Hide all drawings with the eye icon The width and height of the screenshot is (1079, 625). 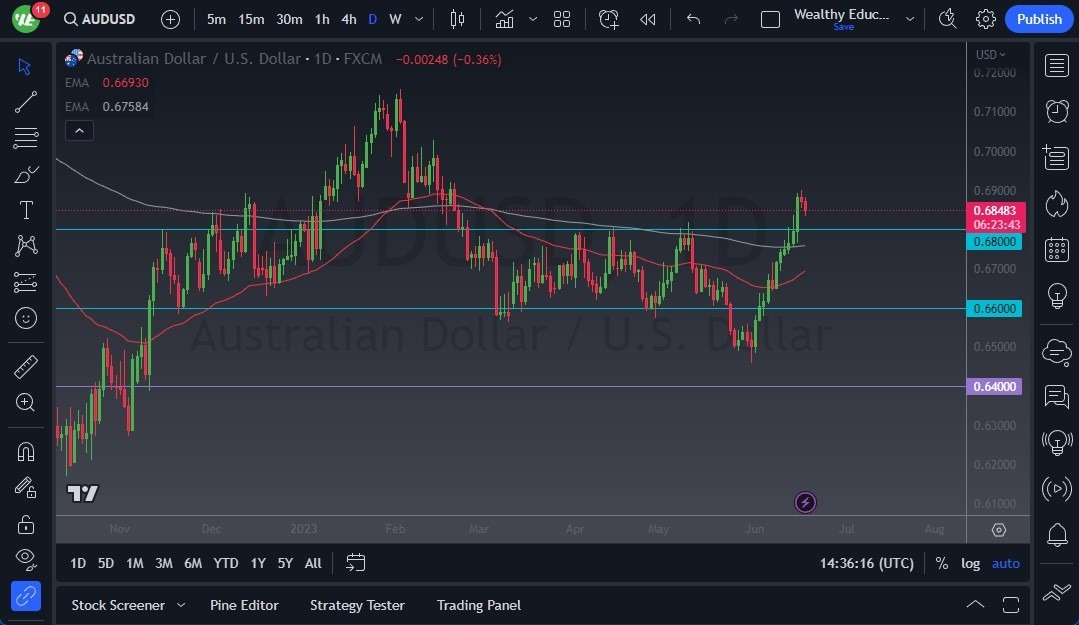click(25, 559)
